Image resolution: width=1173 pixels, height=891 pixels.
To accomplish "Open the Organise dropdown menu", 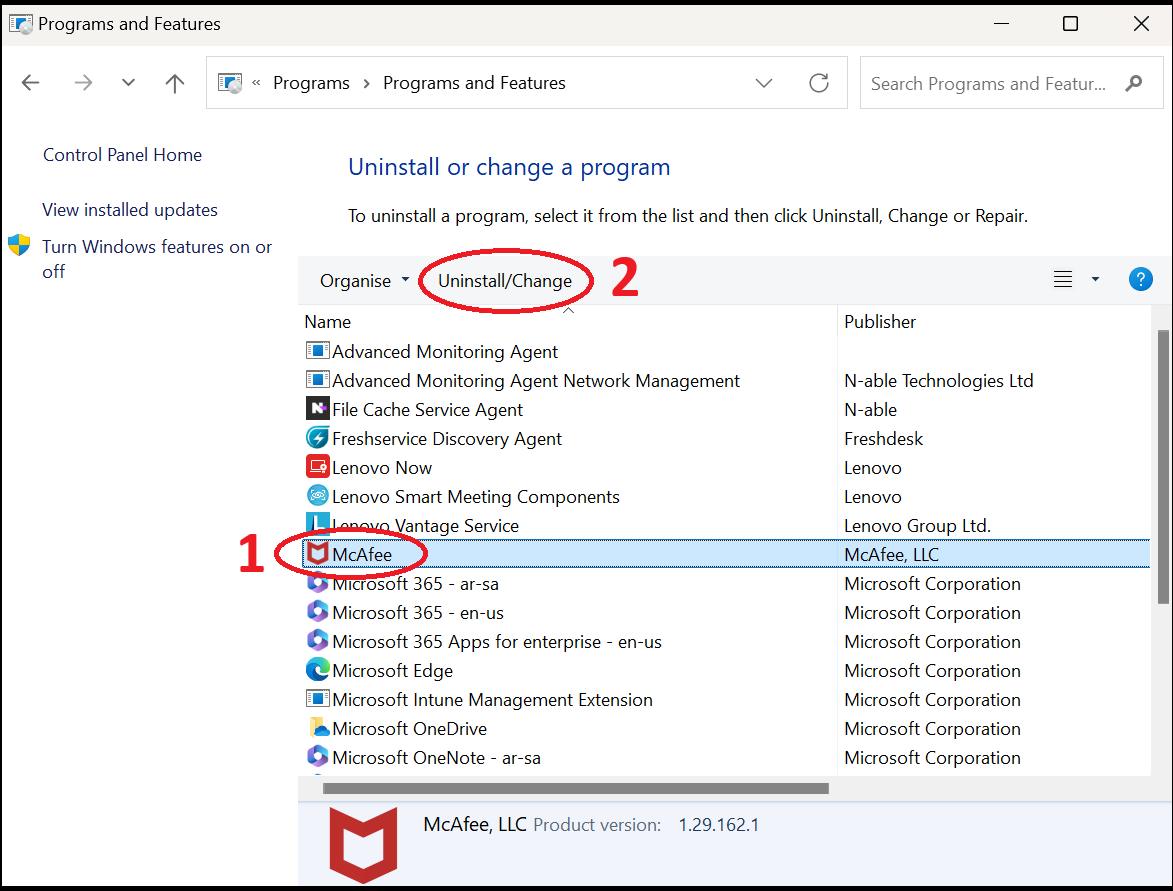I will (x=364, y=281).
